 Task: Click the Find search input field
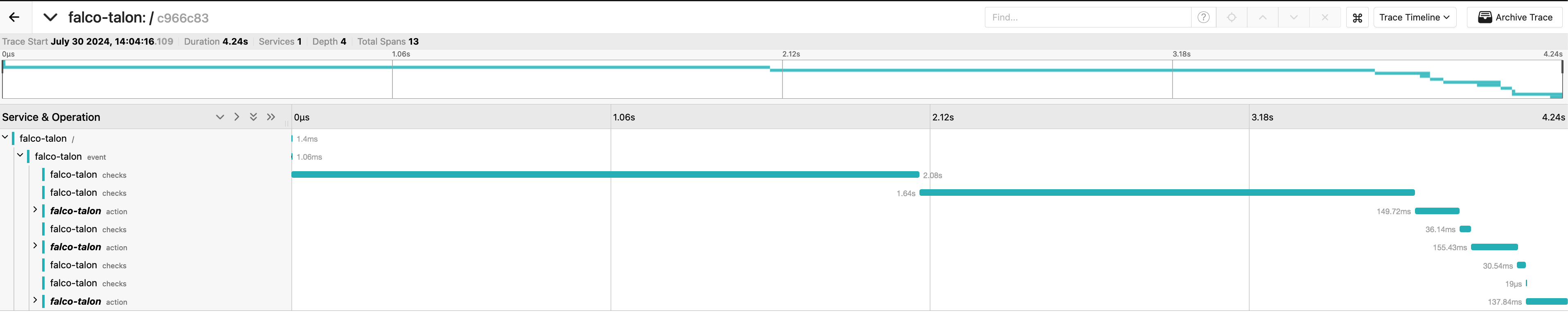[1087, 17]
